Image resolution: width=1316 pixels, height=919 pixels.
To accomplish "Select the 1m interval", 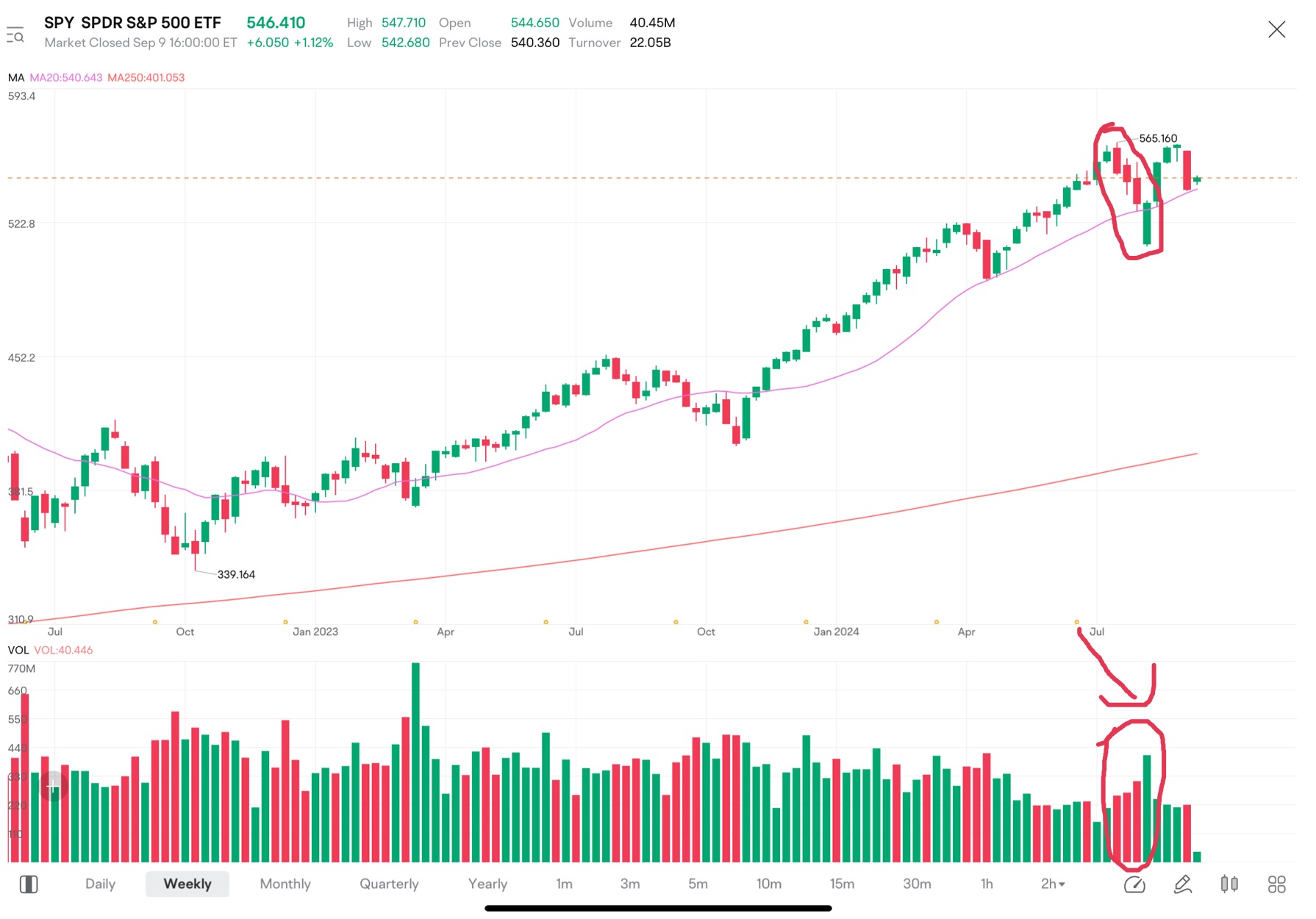I will 564,884.
